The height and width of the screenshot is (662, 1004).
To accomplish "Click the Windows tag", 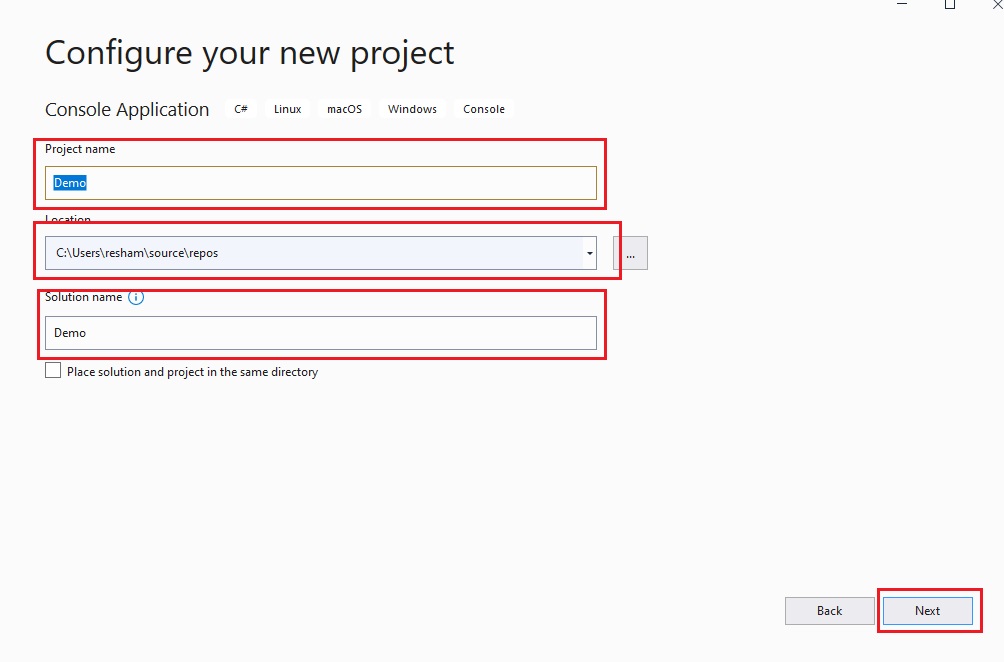I will [412, 109].
